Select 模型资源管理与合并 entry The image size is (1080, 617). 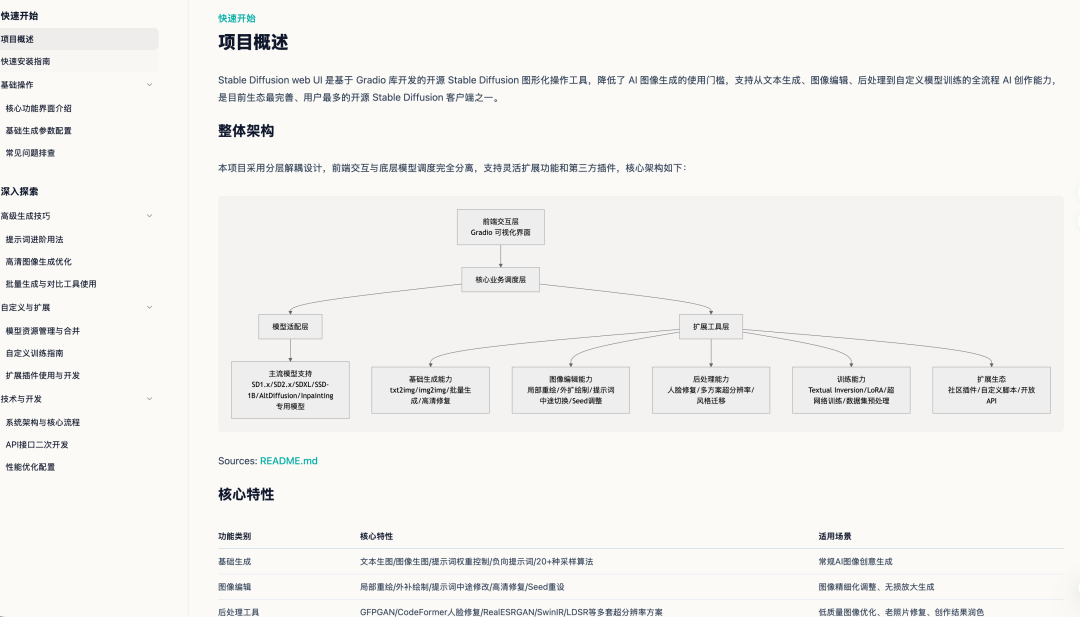pos(43,331)
